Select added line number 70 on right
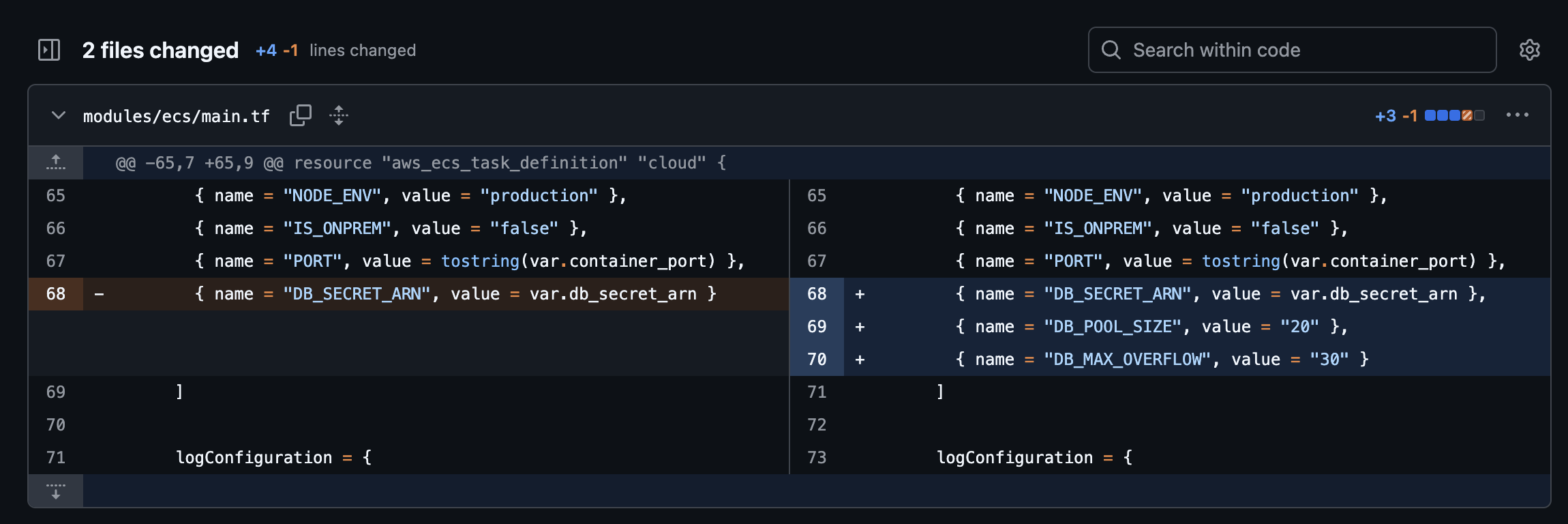1568x524 pixels. click(x=817, y=360)
